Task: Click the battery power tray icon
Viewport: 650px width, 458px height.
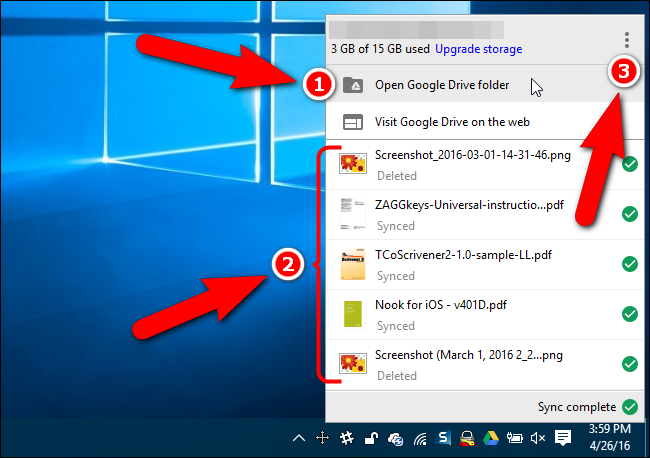Action: pos(514,438)
